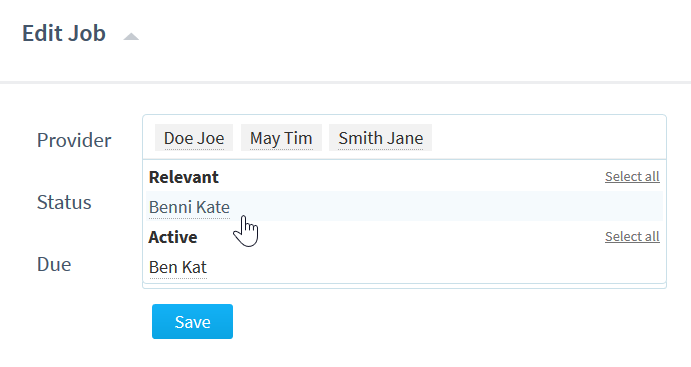Choose Benni Kate from Relevant list
Viewport: 691px width, 367px height.
[x=189, y=207]
